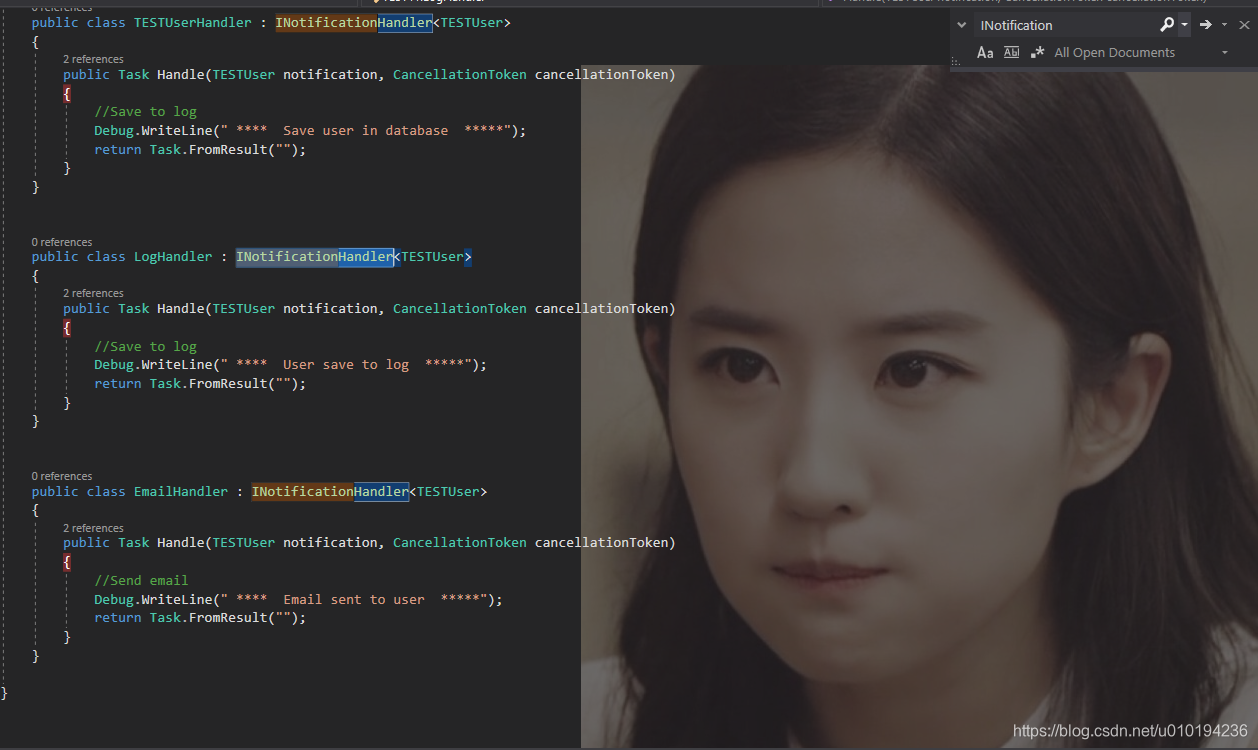Open 0 references above LogHandler class
This screenshot has width=1258, height=750.
tap(62, 242)
